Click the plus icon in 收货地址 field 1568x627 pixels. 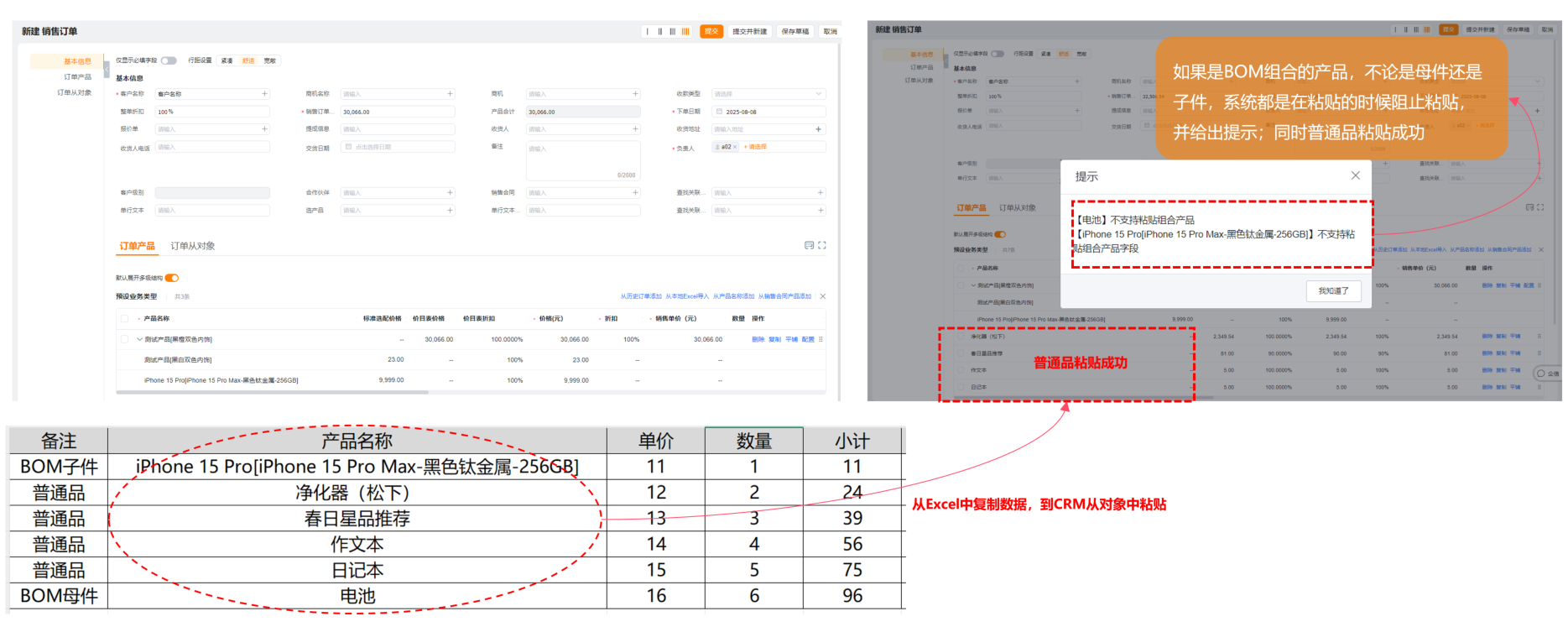818,129
